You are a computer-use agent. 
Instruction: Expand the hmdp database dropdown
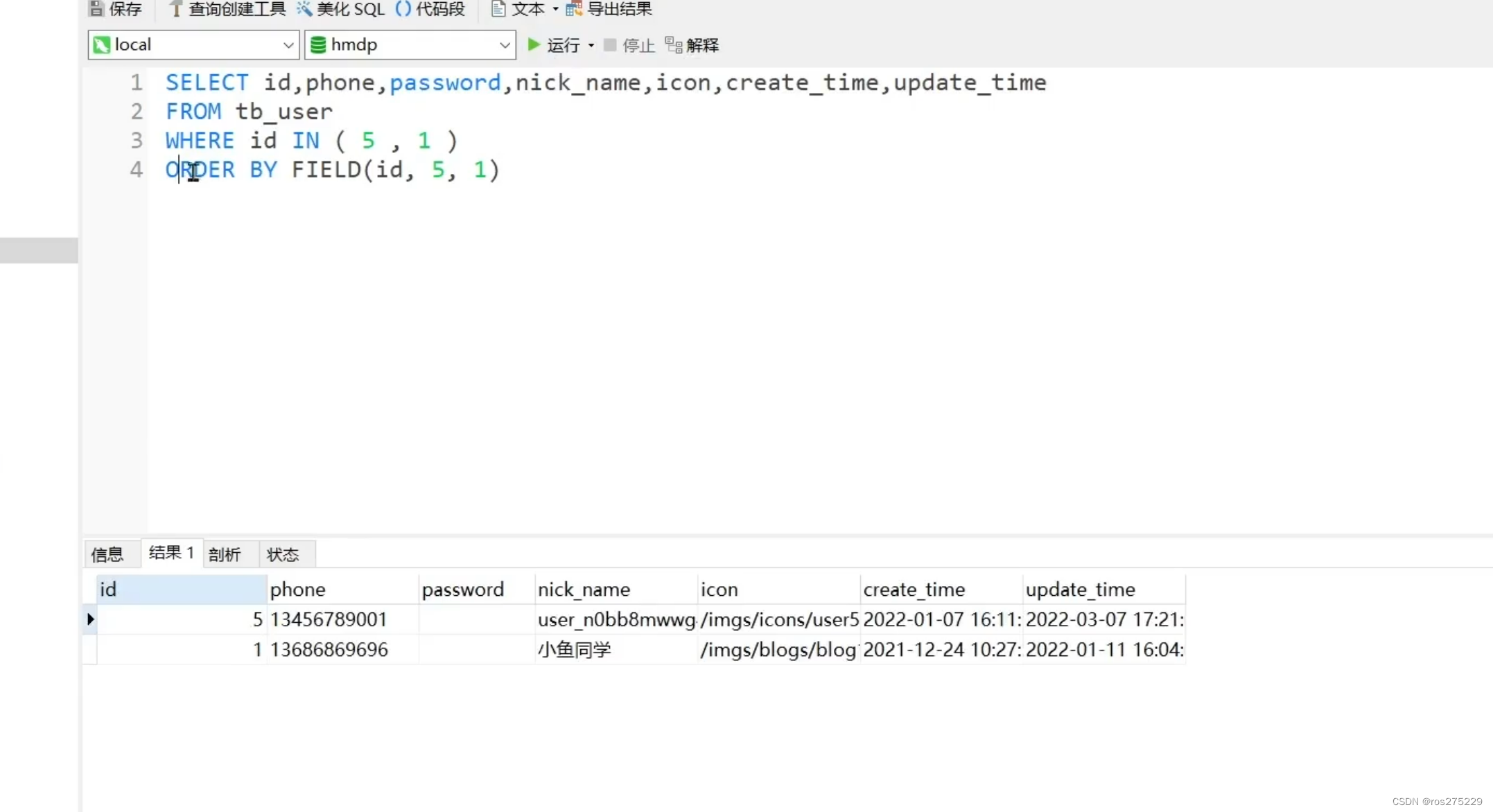[504, 45]
